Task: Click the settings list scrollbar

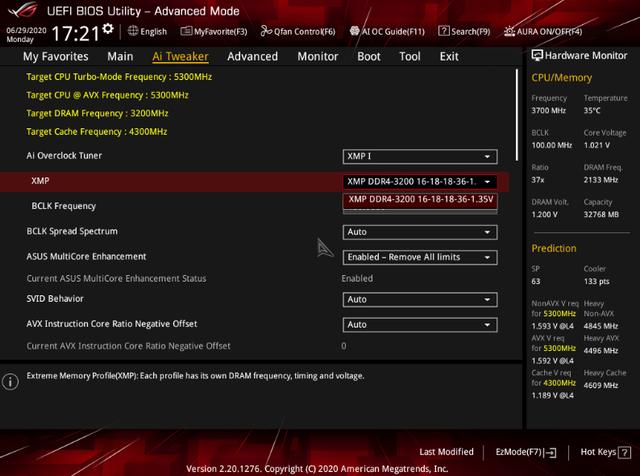Action: point(517,115)
